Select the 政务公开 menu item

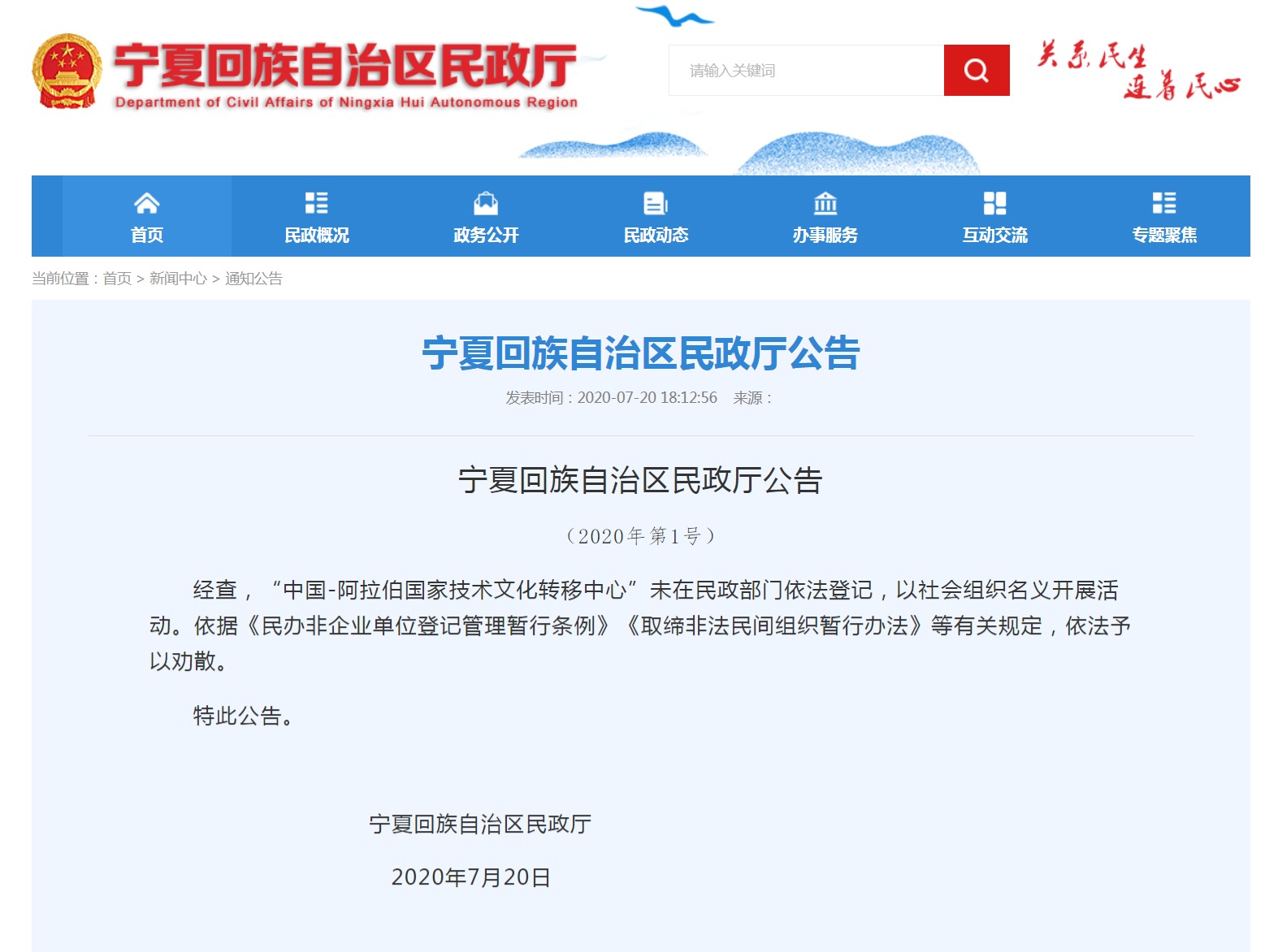(486, 217)
